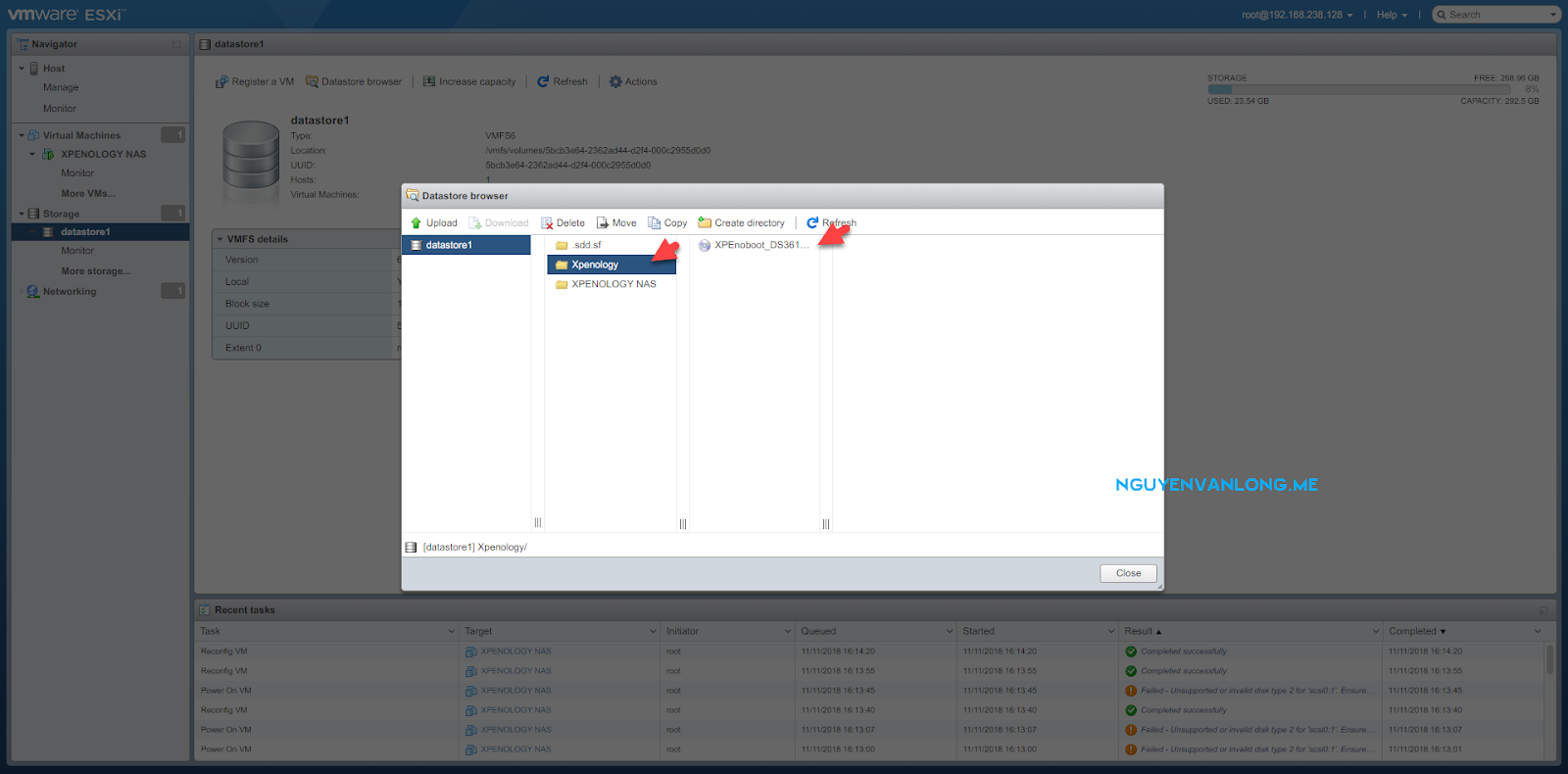Click the grayed-out Download button
The width and height of the screenshot is (1568, 774).
499,223
